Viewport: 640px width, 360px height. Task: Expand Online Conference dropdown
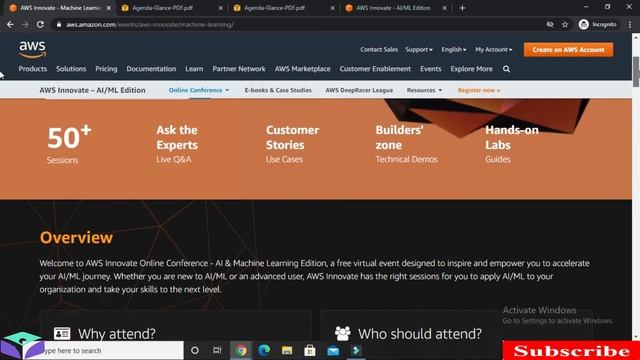(x=199, y=90)
